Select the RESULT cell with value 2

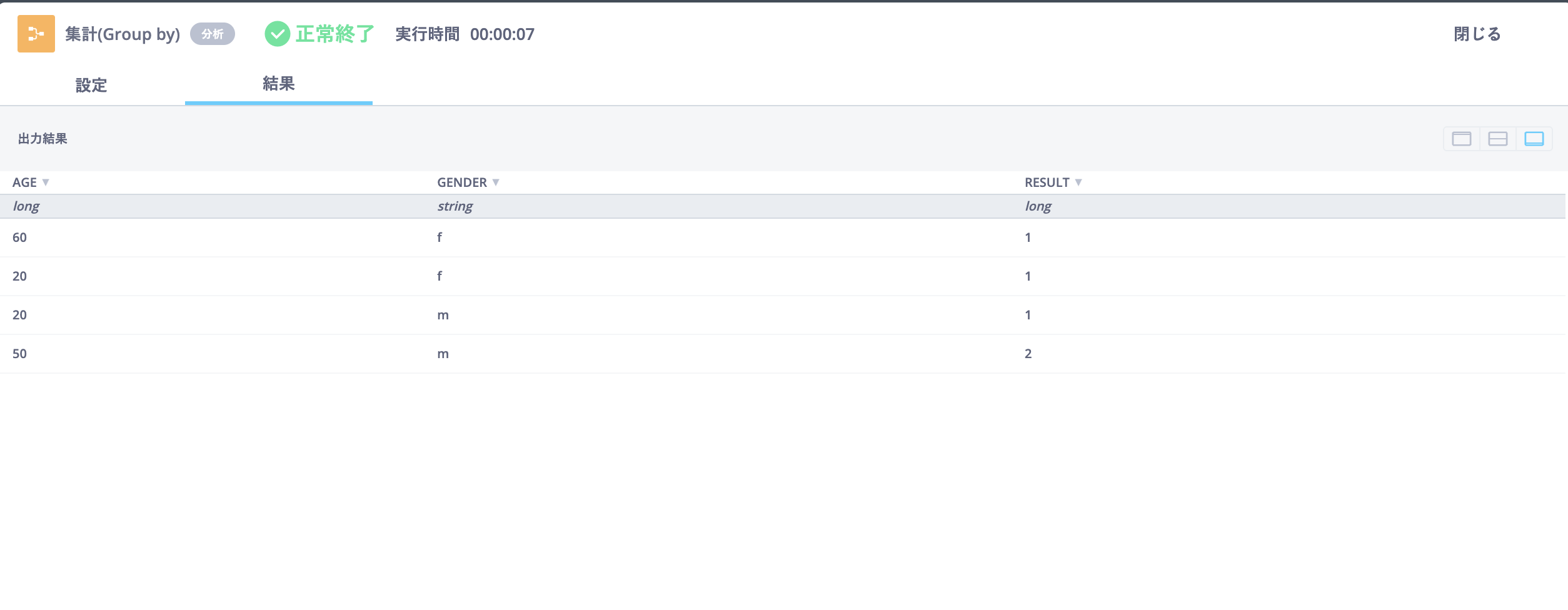click(x=1028, y=354)
